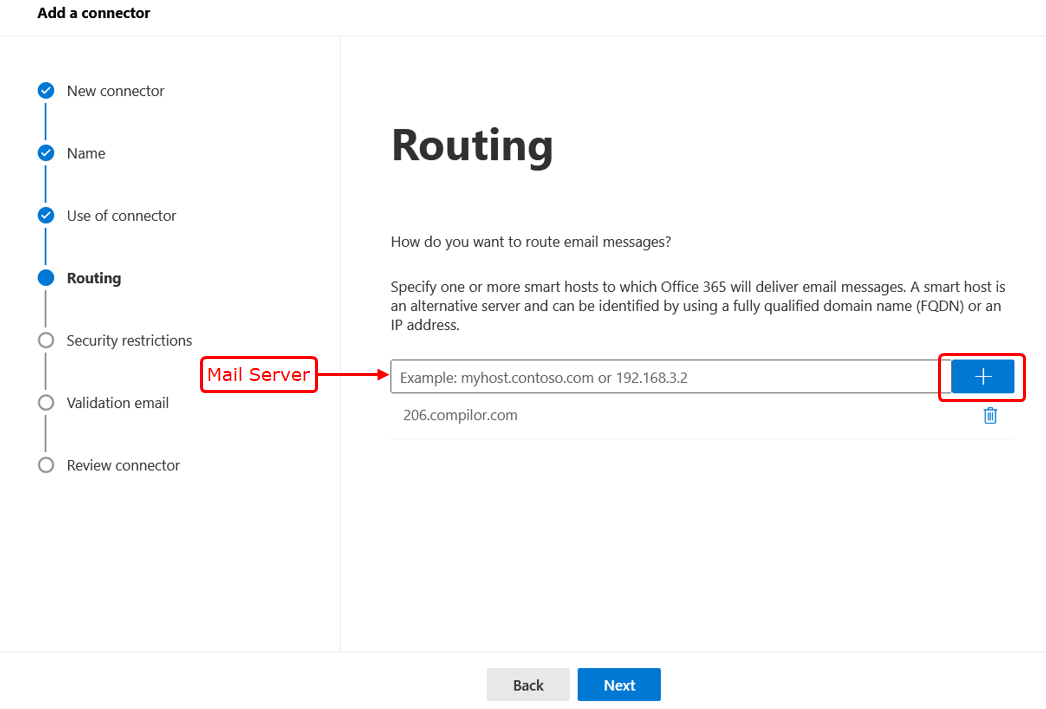The width and height of the screenshot is (1046, 709).
Task: Open the Name step label in the wizard
Action: (x=86, y=153)
